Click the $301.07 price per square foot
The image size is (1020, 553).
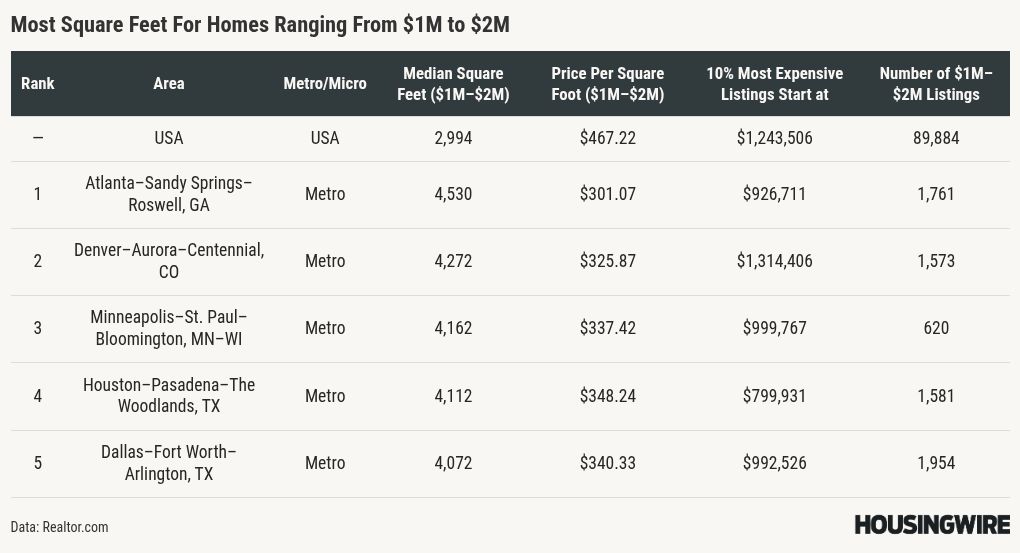pos(607,194)
